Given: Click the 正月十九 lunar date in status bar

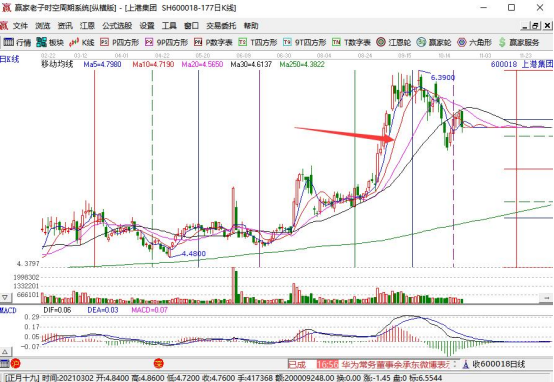Looking at the screenshot, I should pyautogui.click(x=22, y=378).
